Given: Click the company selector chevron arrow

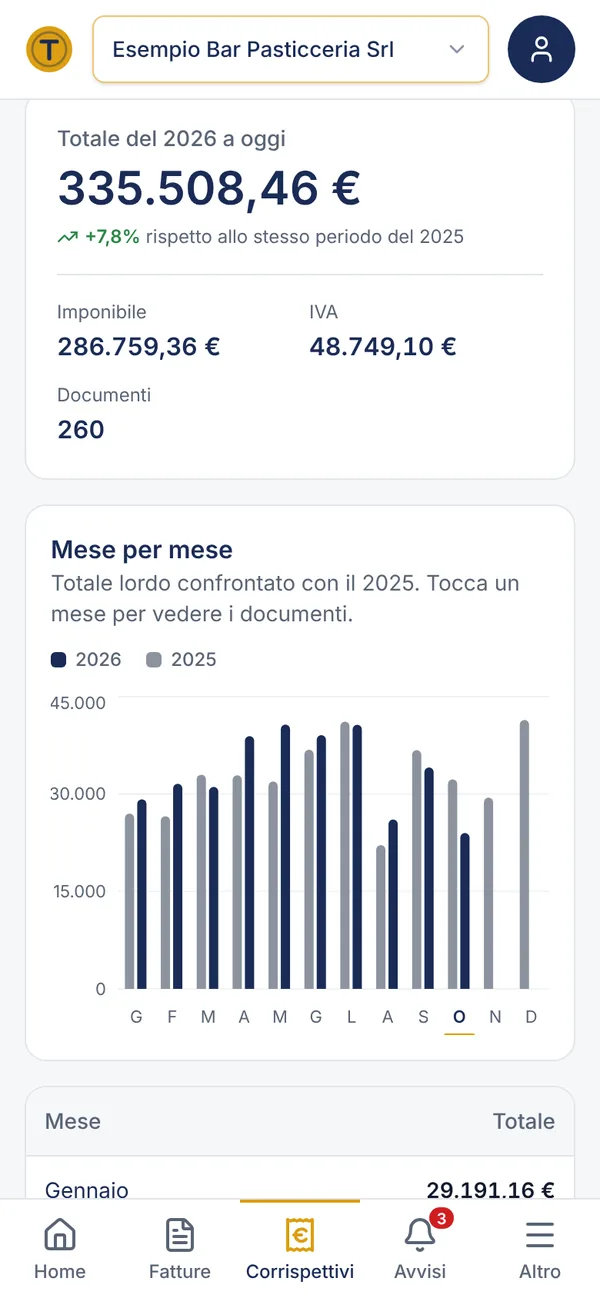Looking at the screenshot, I should [x=457, y=49].
